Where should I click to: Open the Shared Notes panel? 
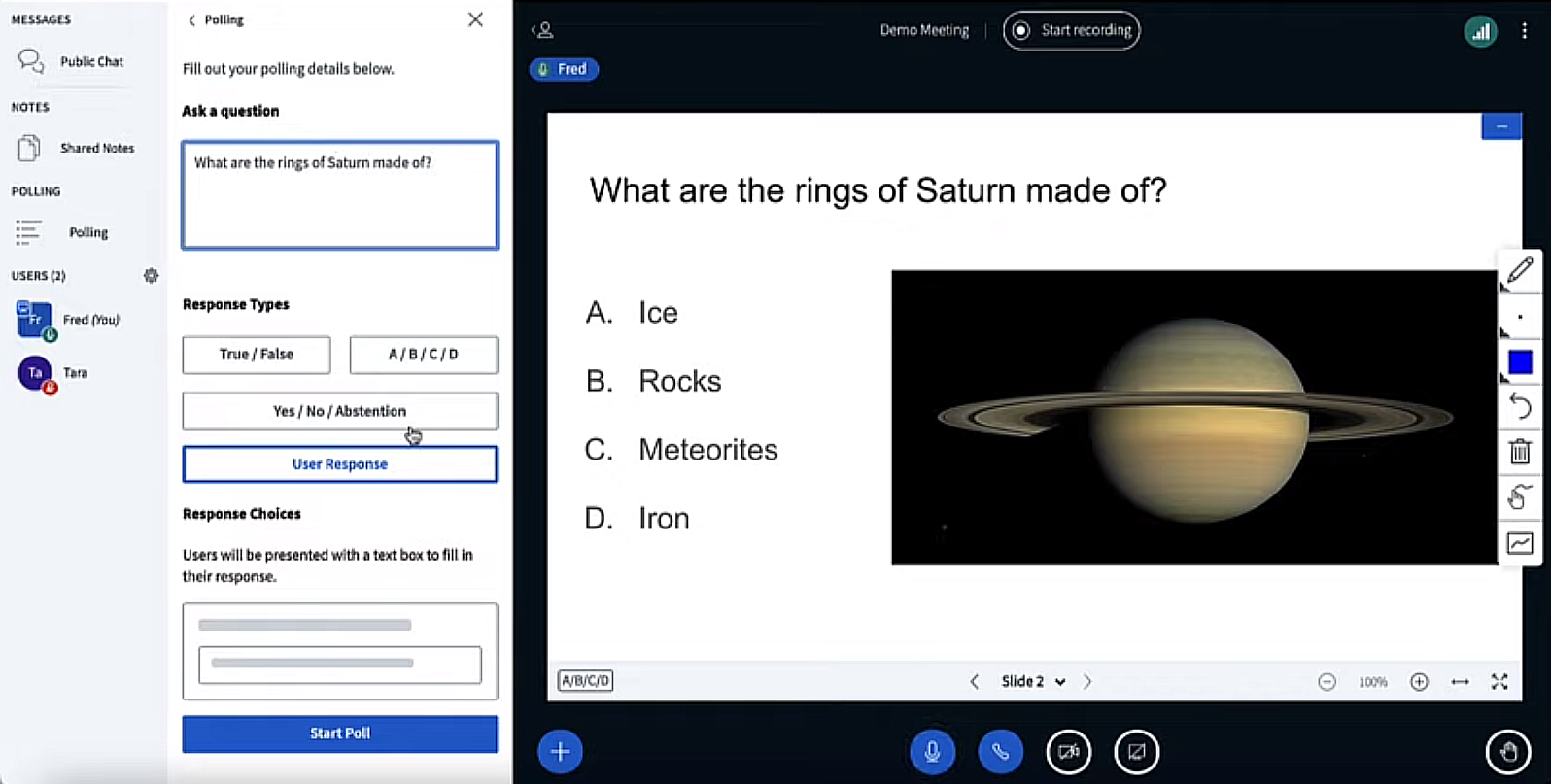(77, 148)
